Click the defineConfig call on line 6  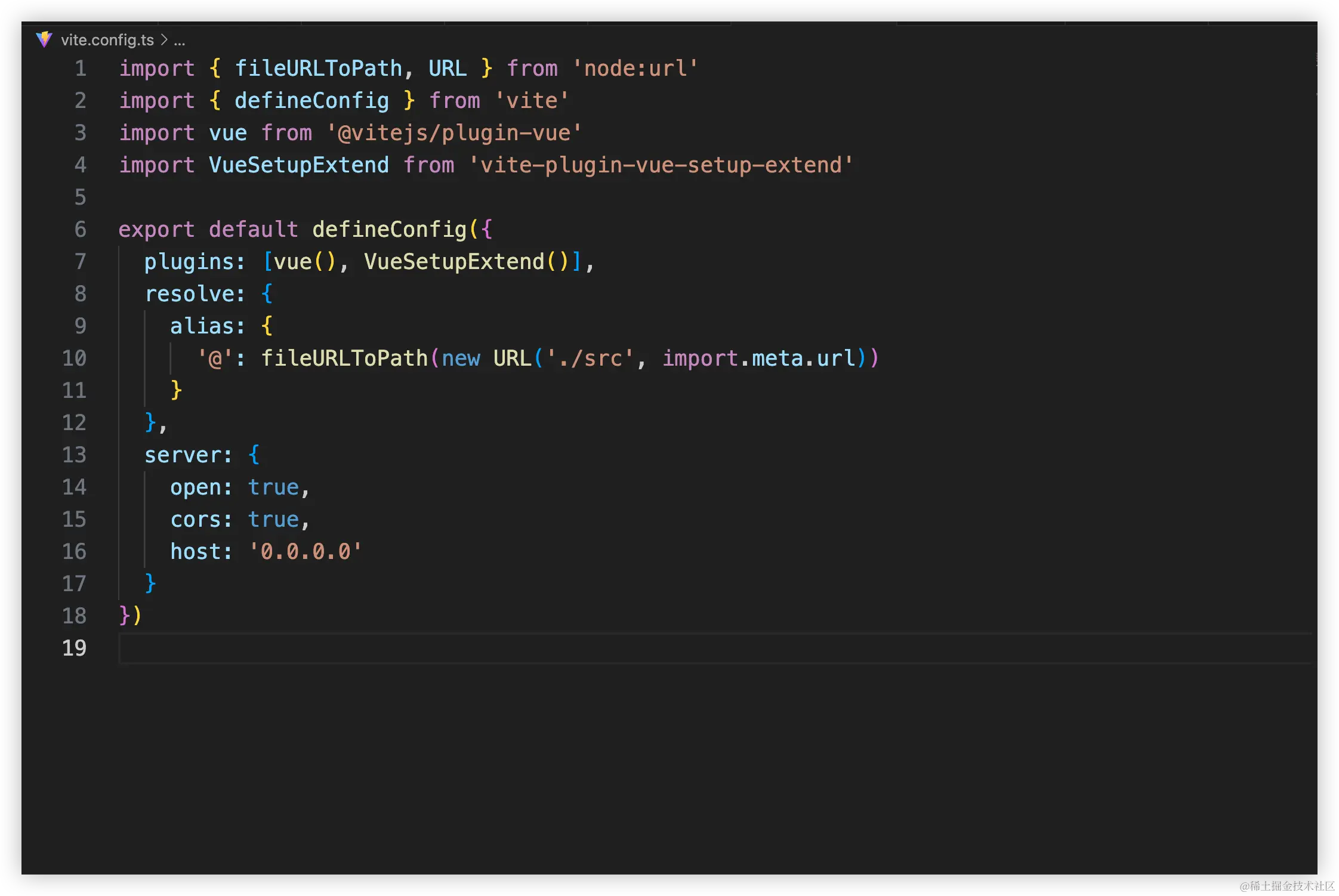tap(389, 230)
